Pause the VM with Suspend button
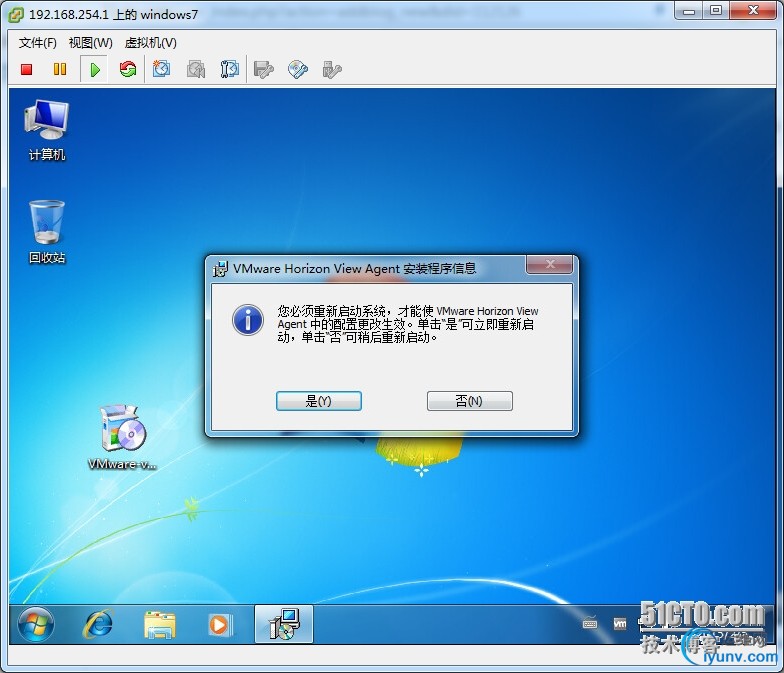This screenshot has height=673, width=784. coord(60,69)
